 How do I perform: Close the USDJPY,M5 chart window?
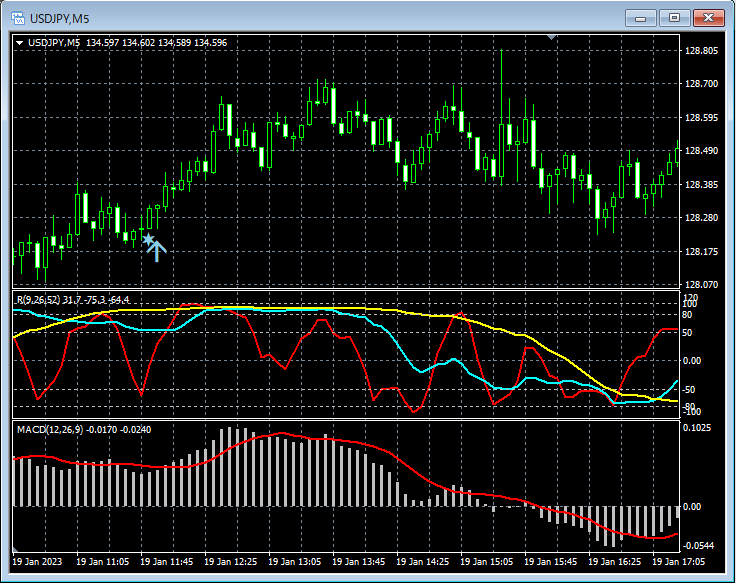709,18
